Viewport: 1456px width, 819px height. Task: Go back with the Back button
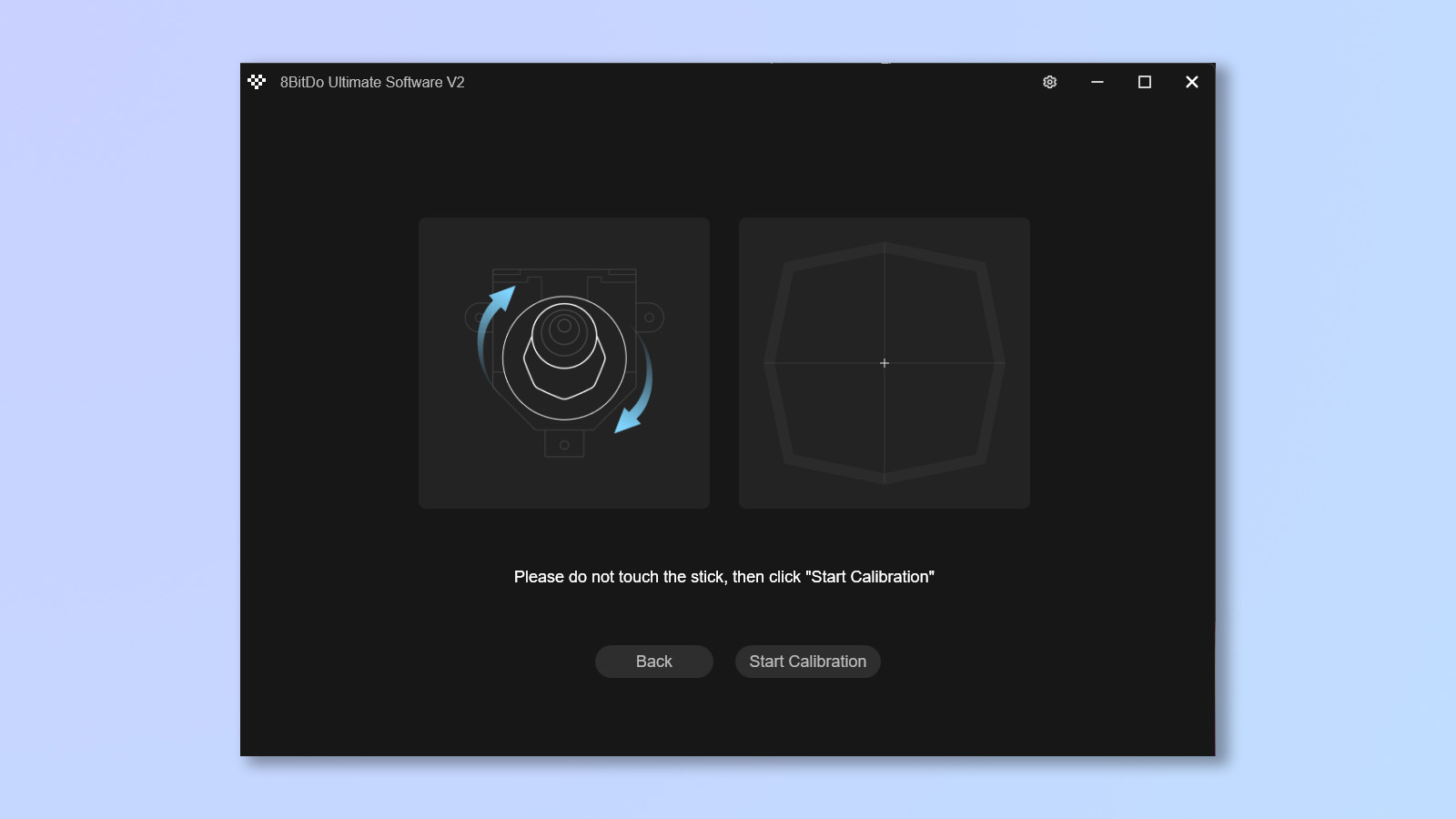tap(654, 662)
